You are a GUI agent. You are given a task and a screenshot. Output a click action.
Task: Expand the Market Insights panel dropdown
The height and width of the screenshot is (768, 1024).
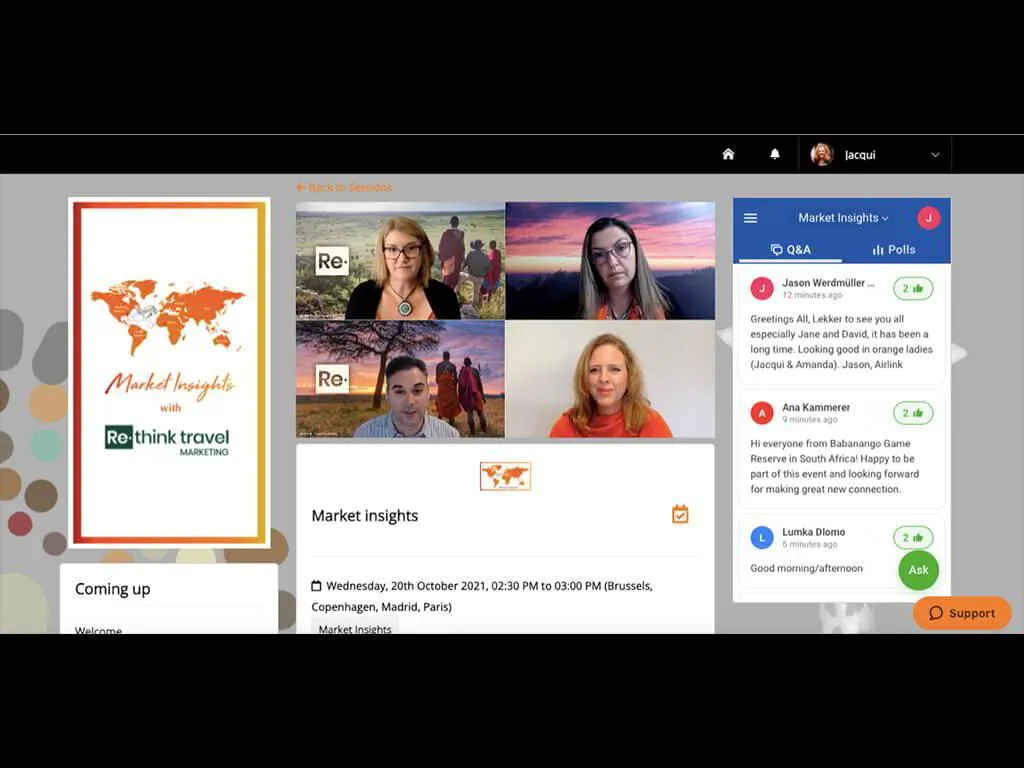pyautogui.click(x=843, y=218)
